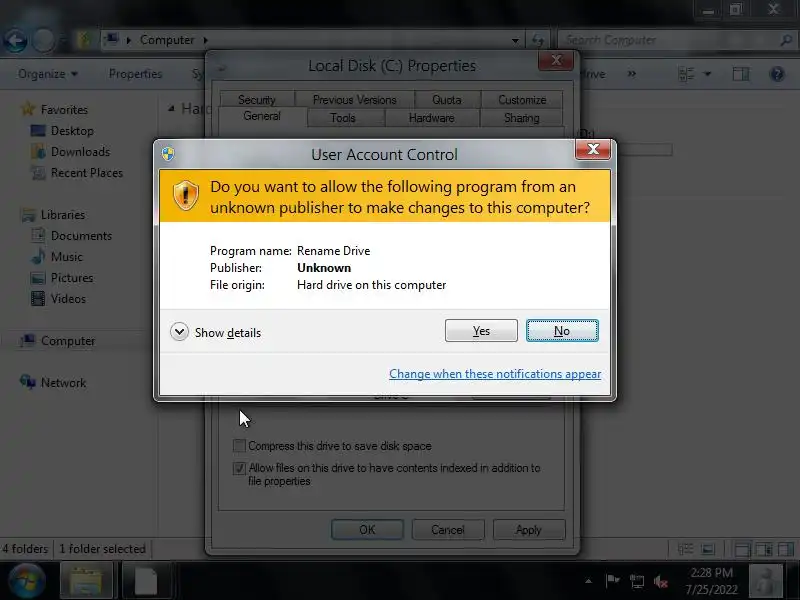Click the muted volume tray icon
Image resolution: width=800 pixels, height=600 pixels.
[661, 581]
